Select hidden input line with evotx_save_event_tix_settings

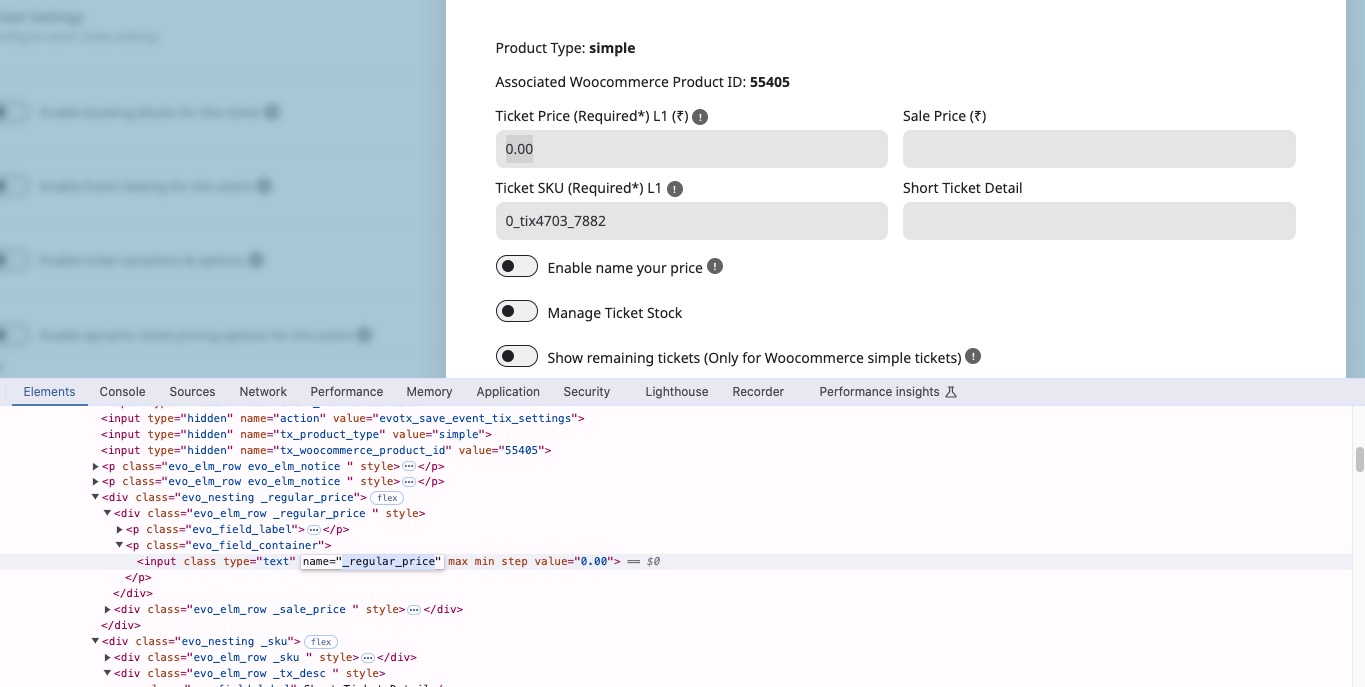[x=343, y=418]
